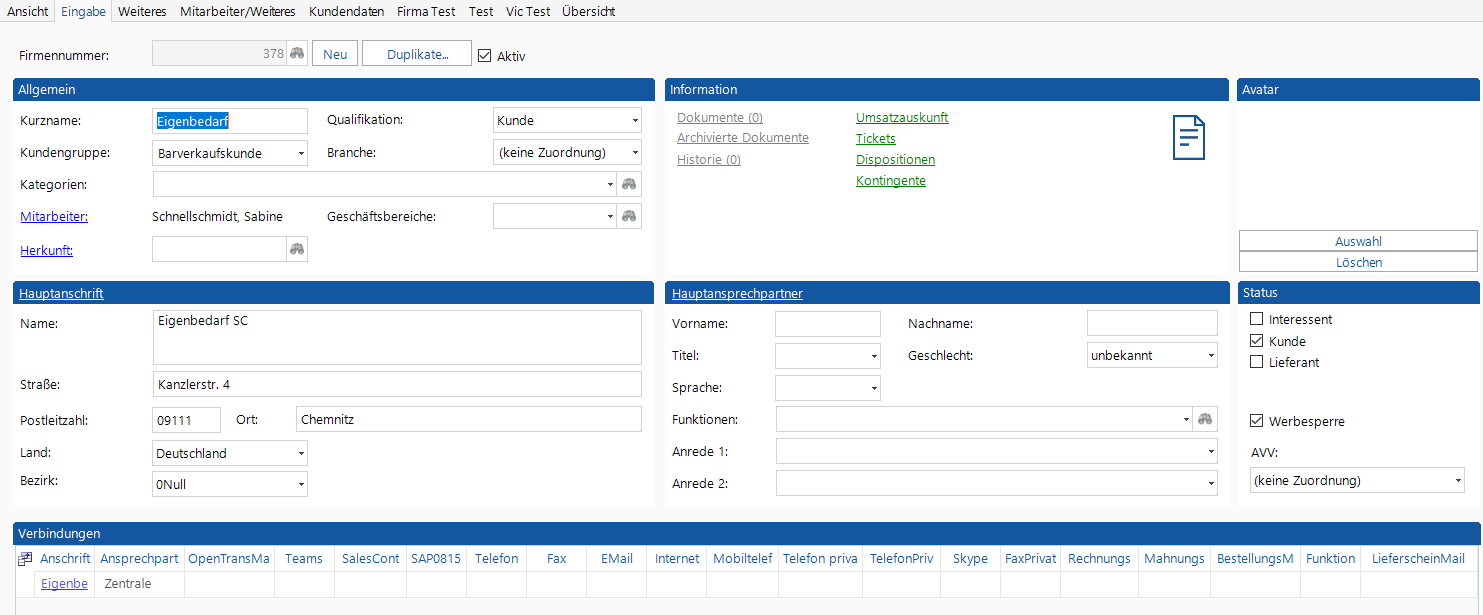This screenshot has height=615, width=1483.
Task: Toggle the Aktiv checkbox
Action: click(485, 56)
